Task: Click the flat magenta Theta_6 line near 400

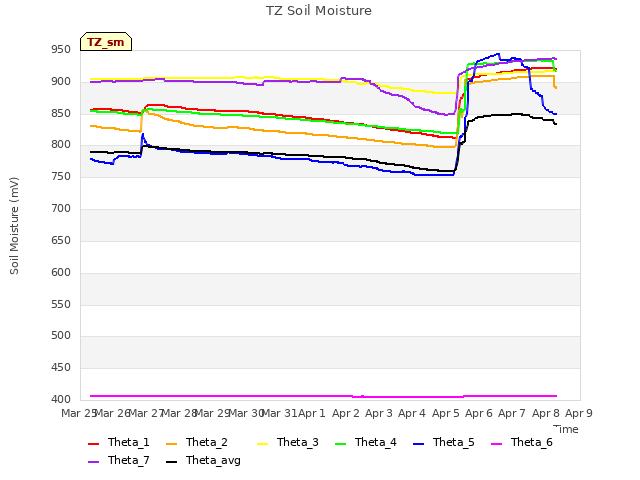Action: [323, 396]
